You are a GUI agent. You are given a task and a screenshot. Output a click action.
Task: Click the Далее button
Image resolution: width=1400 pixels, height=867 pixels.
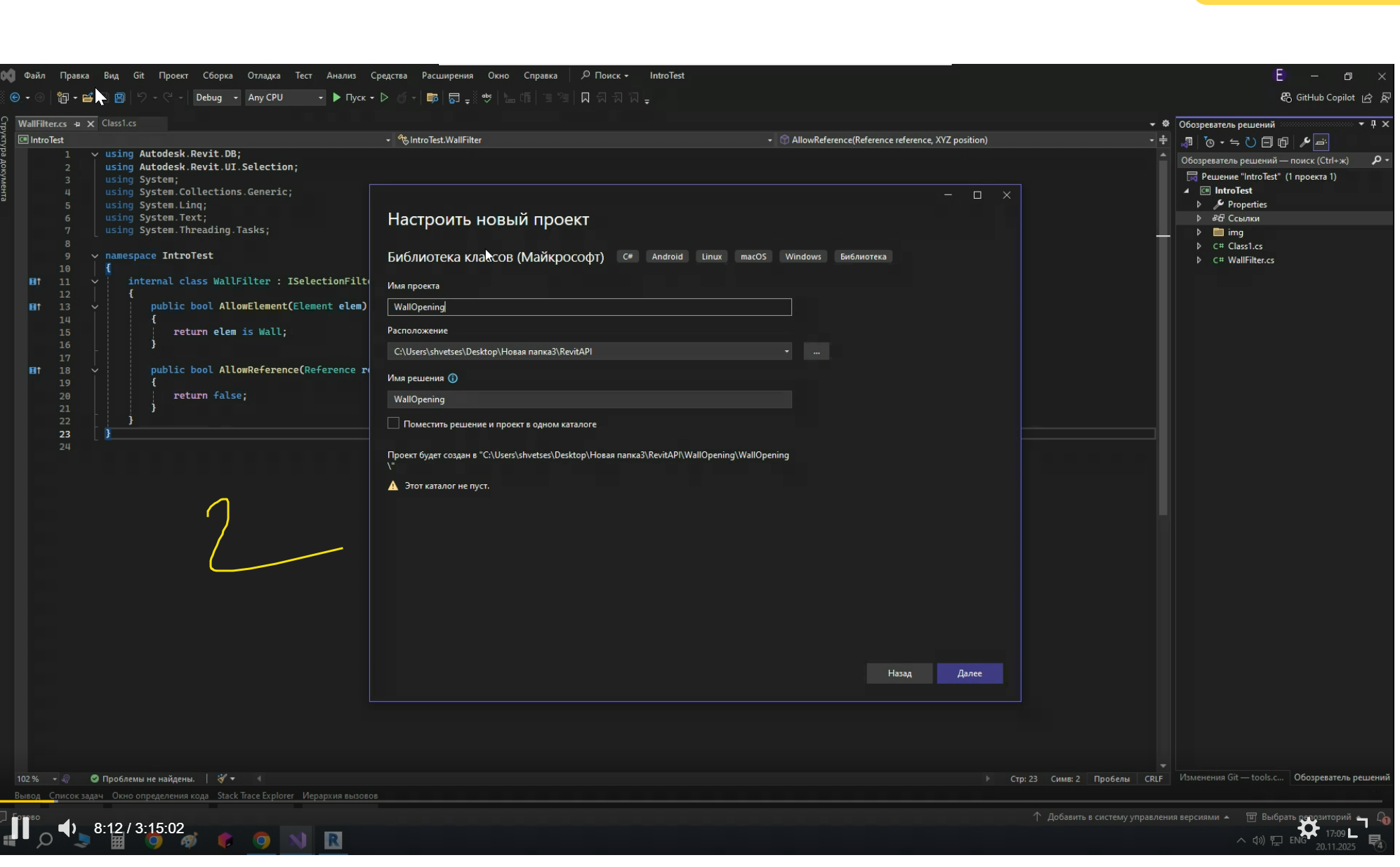969,673
